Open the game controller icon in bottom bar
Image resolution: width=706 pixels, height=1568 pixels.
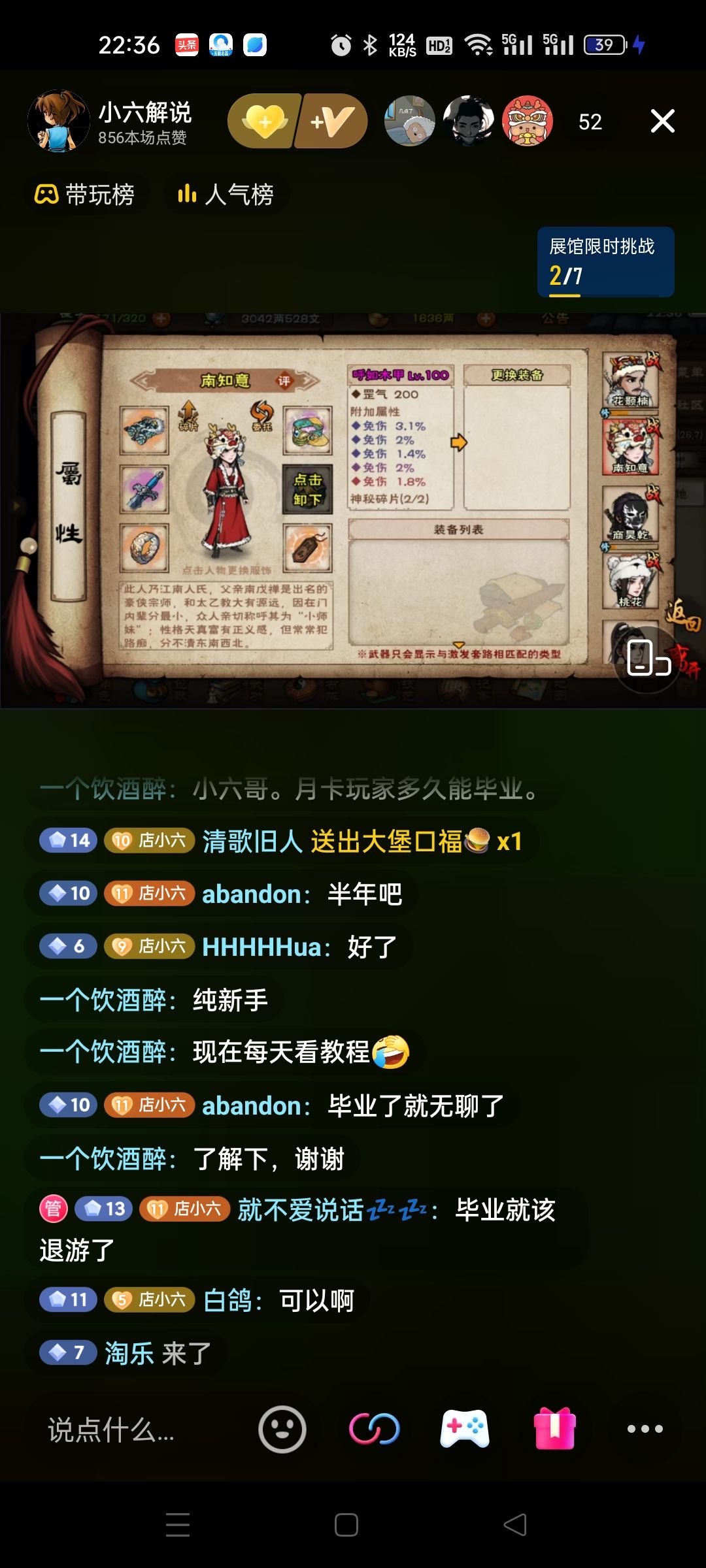tap(465, 1429)
